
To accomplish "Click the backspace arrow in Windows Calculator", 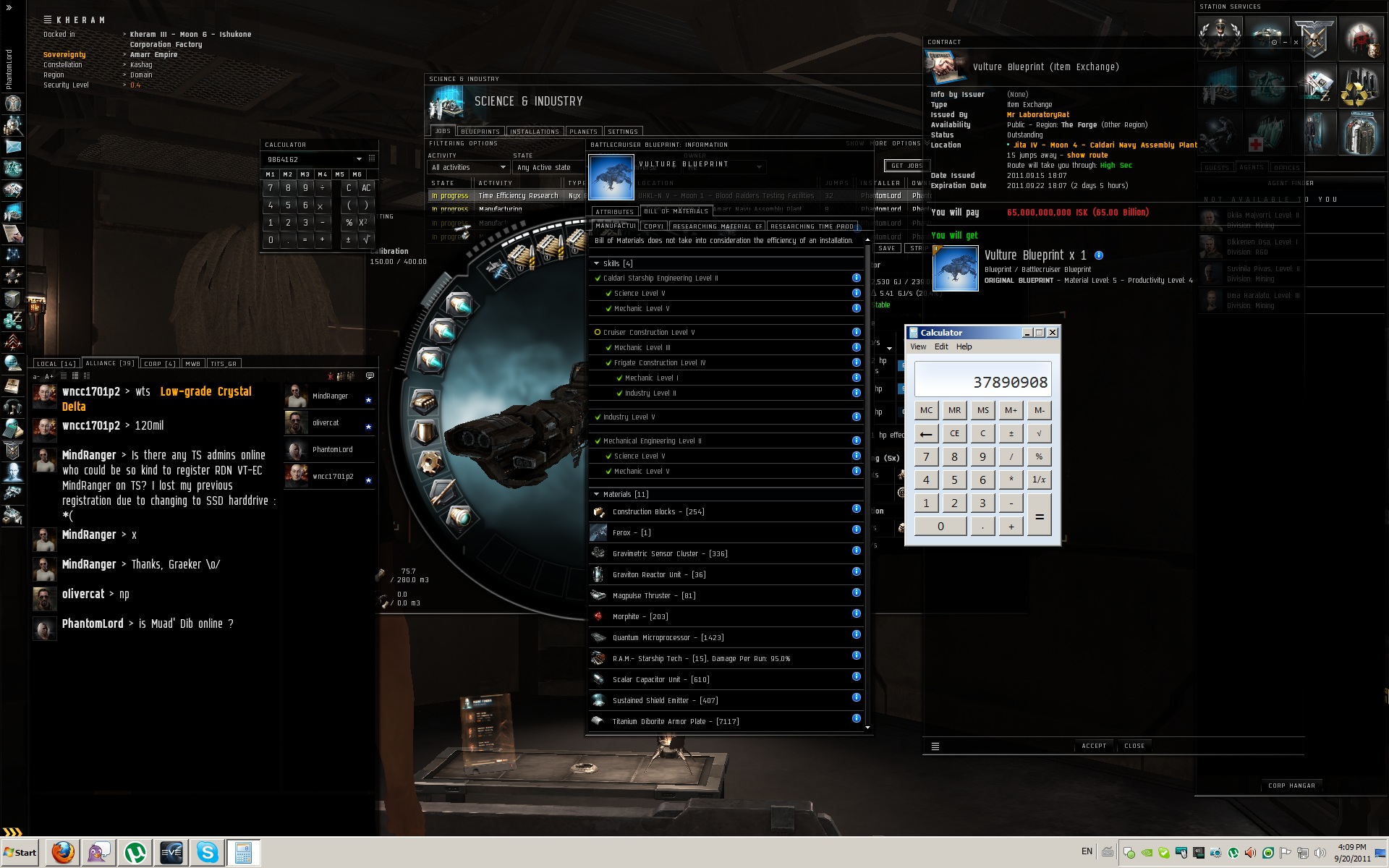I will click(926, 434).
